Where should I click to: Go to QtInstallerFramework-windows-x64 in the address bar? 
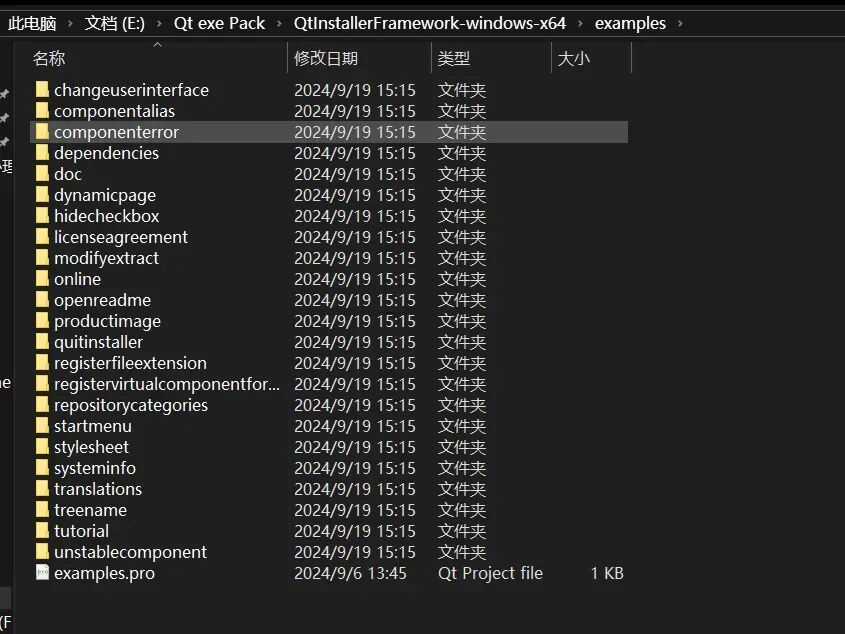pyautogui.click(x=430, y=24)
